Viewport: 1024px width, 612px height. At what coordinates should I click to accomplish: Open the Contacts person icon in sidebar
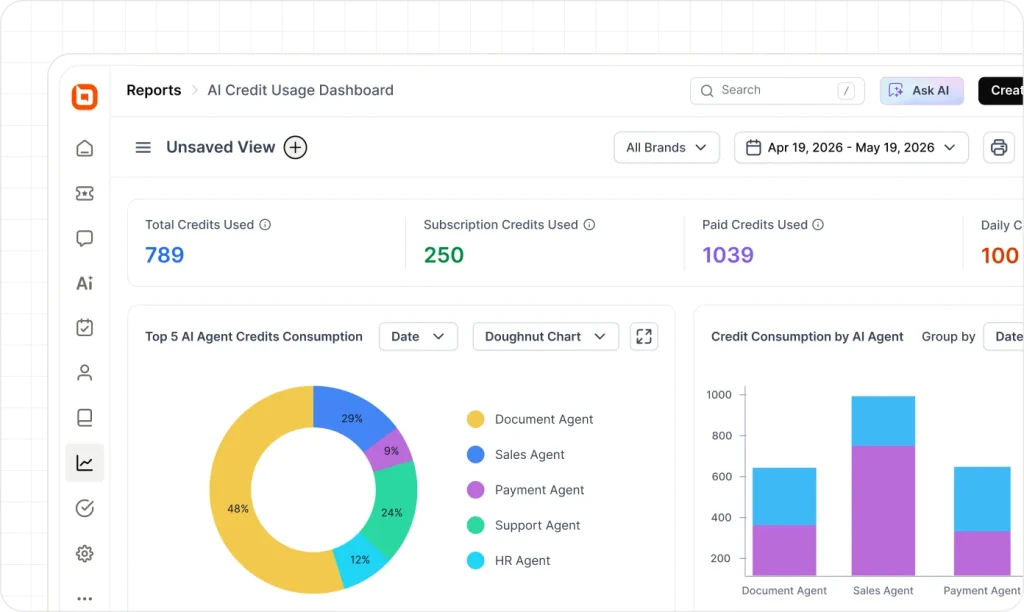pyautogui.click(x=85, y=372)
